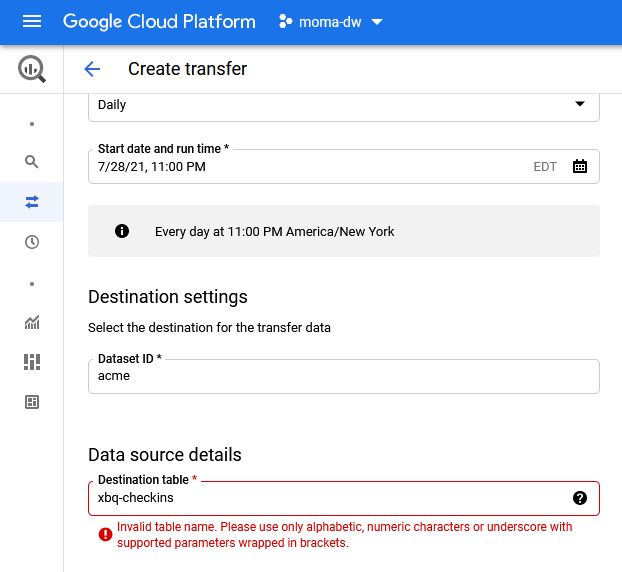Open the main hamburger navigation menu
The width and height of the screenshot is (622, 572).
[x=32, y=22]
